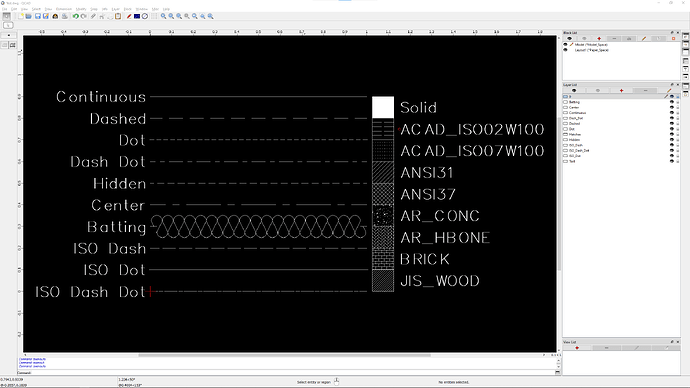The image size is (690, 388).
Task: Show all layers eye button
Action: coord(574,91)
